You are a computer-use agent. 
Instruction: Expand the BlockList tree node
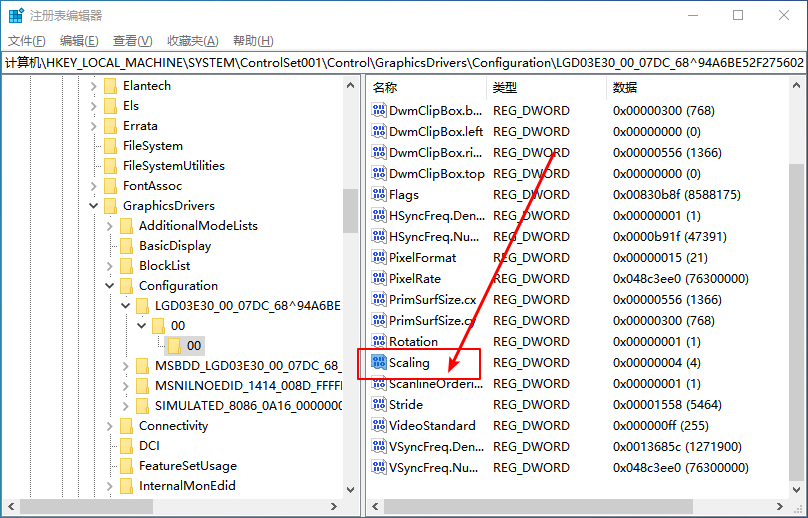(x=110, y=266)
